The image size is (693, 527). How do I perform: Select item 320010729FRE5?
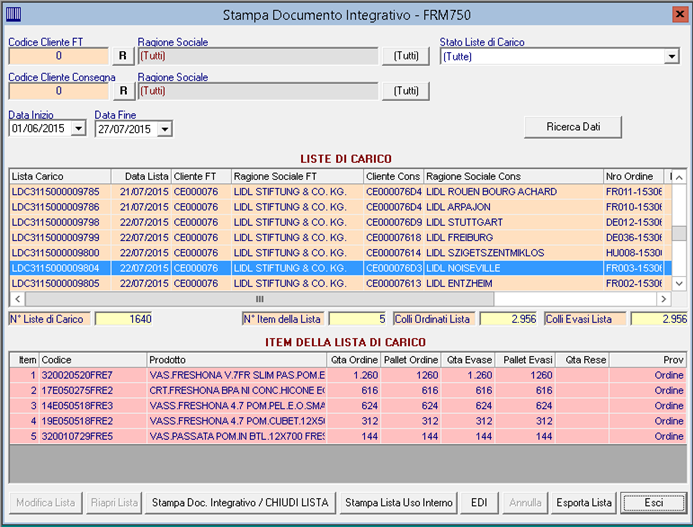pyautogui.click(x=348, y=436)
